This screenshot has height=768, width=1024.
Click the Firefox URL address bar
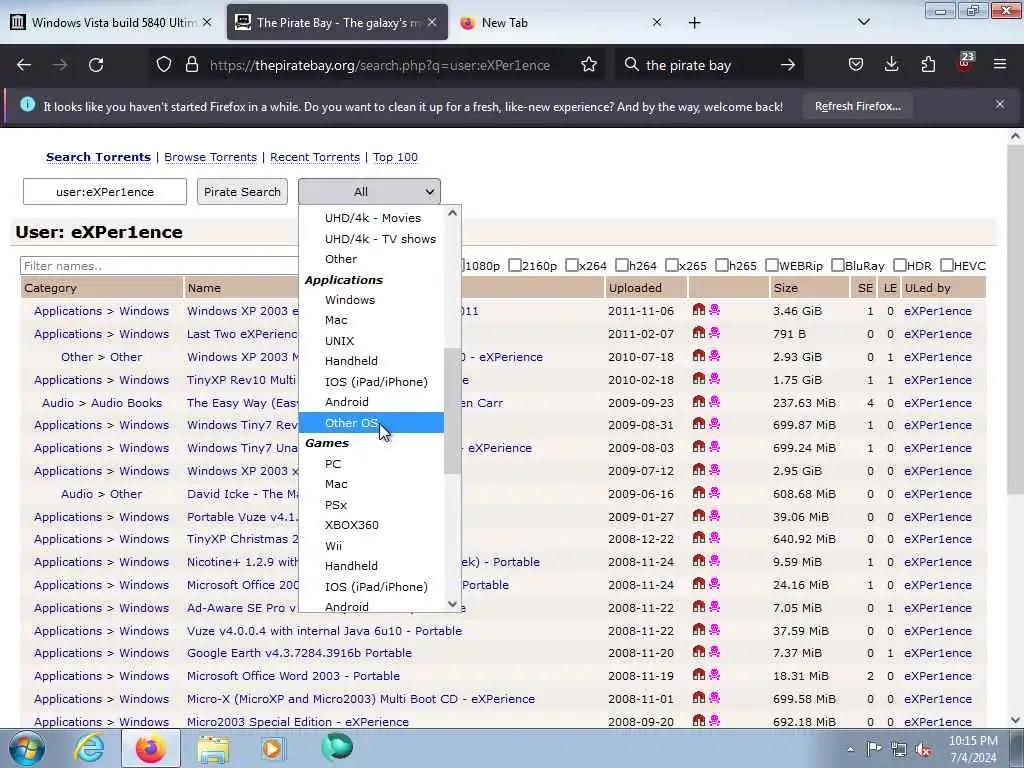point(379,65)
